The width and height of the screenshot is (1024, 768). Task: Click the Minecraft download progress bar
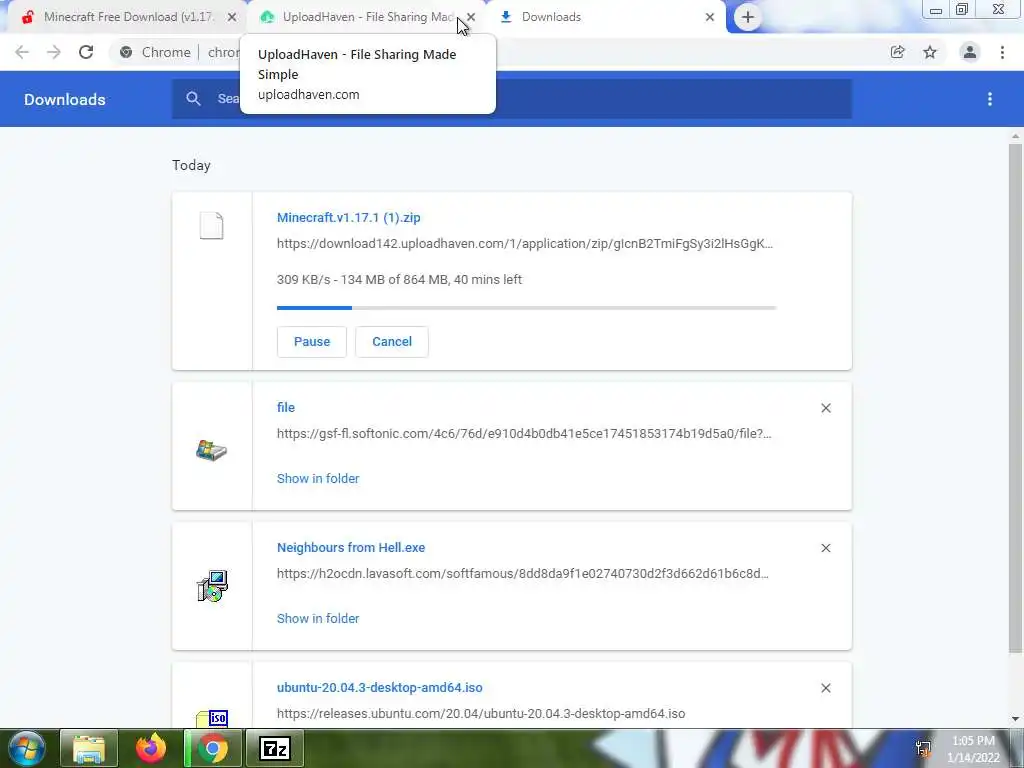point(526,308)
